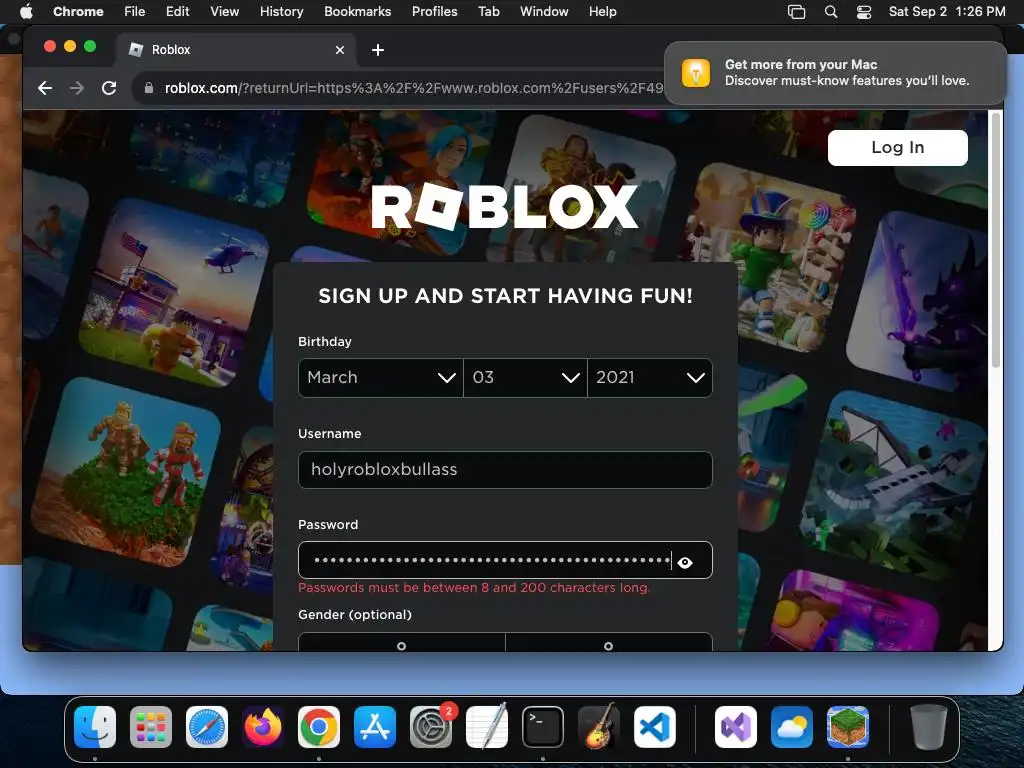
Task: Launch Minecraft from the dock
Action: click(848, 727)
